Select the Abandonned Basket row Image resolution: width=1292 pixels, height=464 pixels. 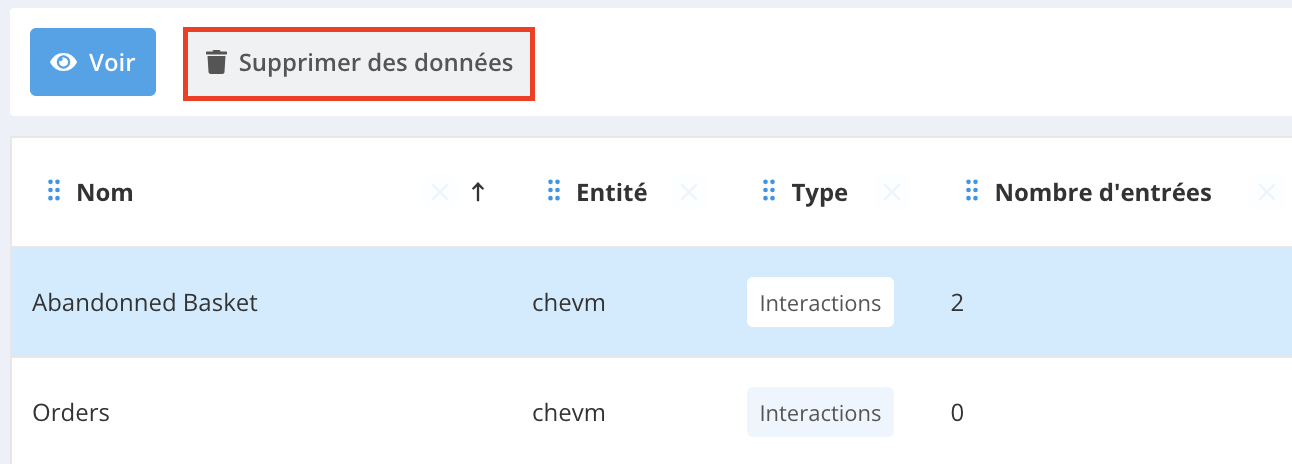145,303
